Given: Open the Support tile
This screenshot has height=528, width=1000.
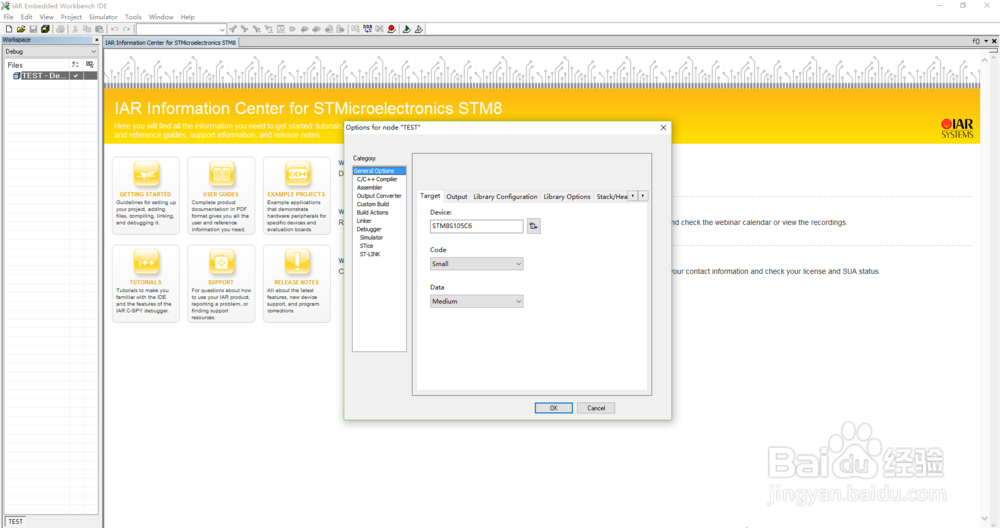Looking at the screenshot, I should point(221,284).
